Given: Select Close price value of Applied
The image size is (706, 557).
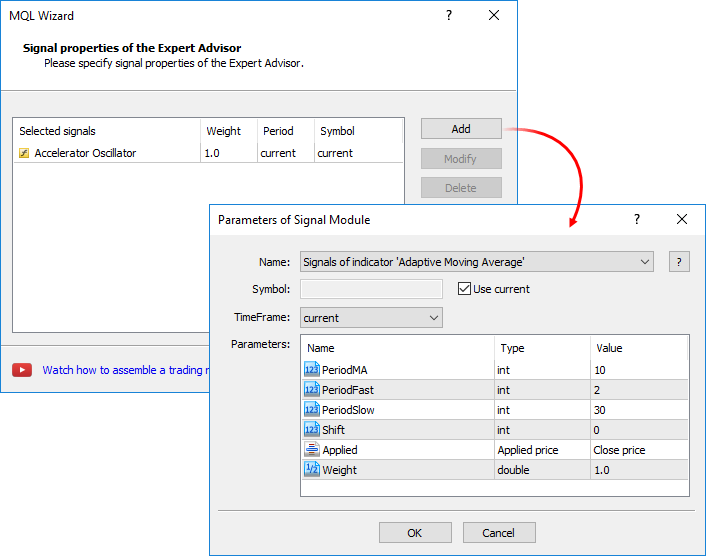Looking at the screenshot, I should click(x=639, y=450).
